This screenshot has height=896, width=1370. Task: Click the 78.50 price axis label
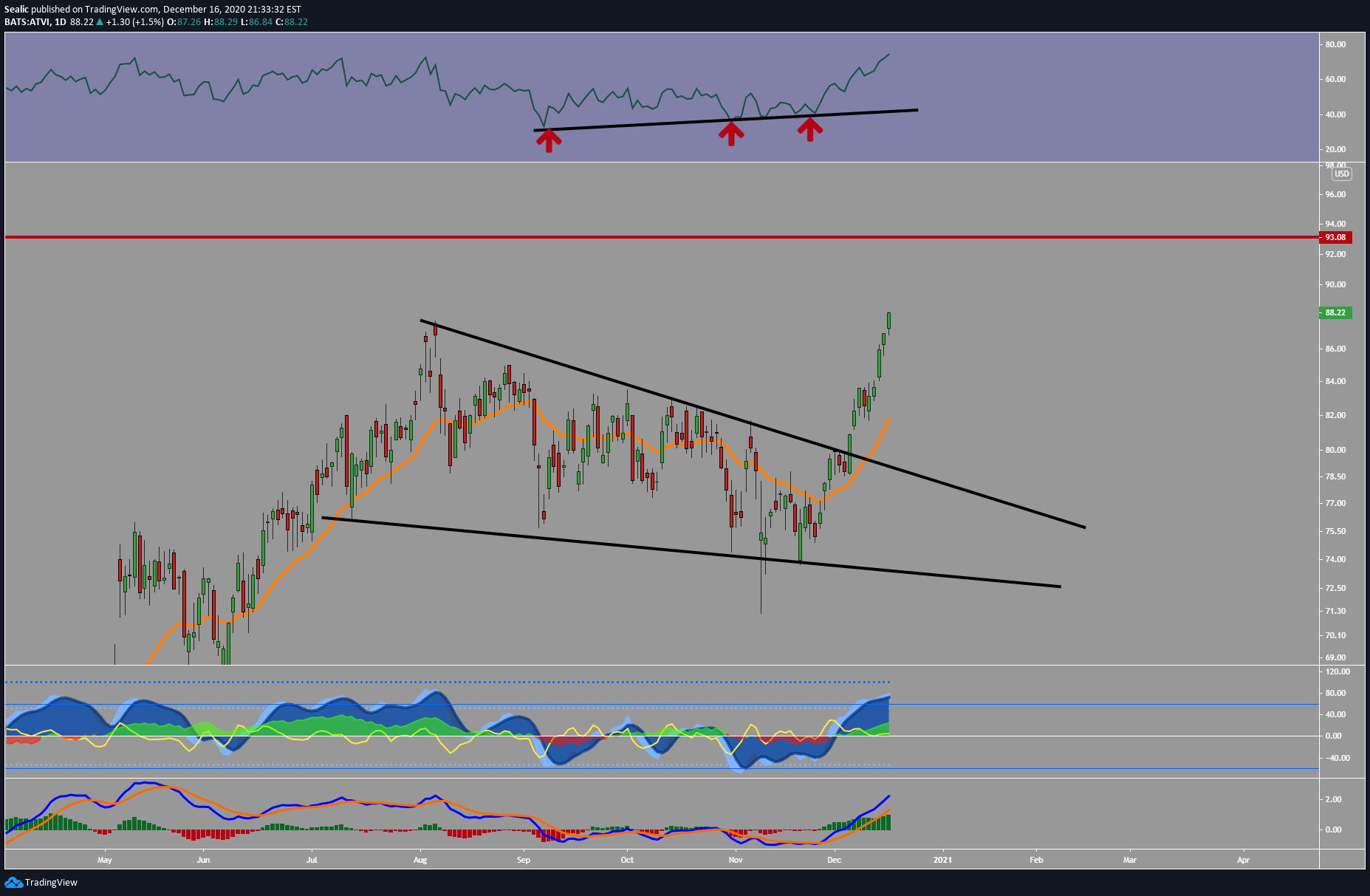point(1335,476)
